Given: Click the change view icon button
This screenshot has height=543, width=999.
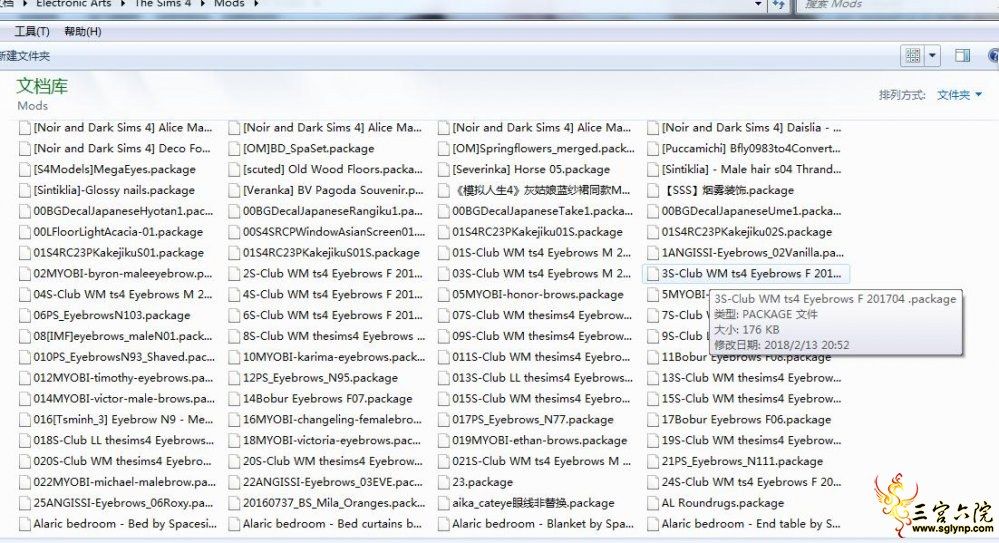Looking at the screenshot, I should point(912,56).
